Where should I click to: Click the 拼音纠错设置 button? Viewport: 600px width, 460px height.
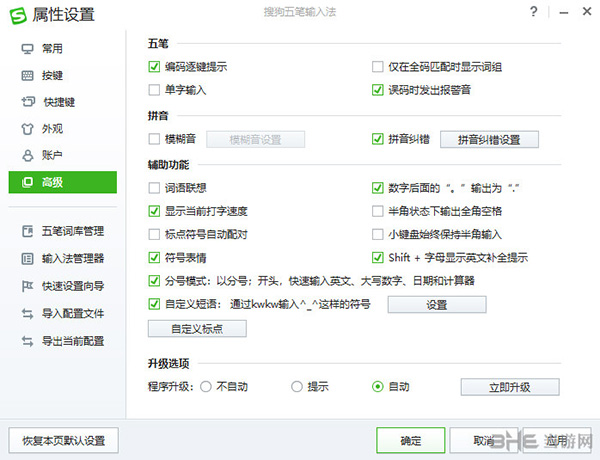tap(489, 139)
